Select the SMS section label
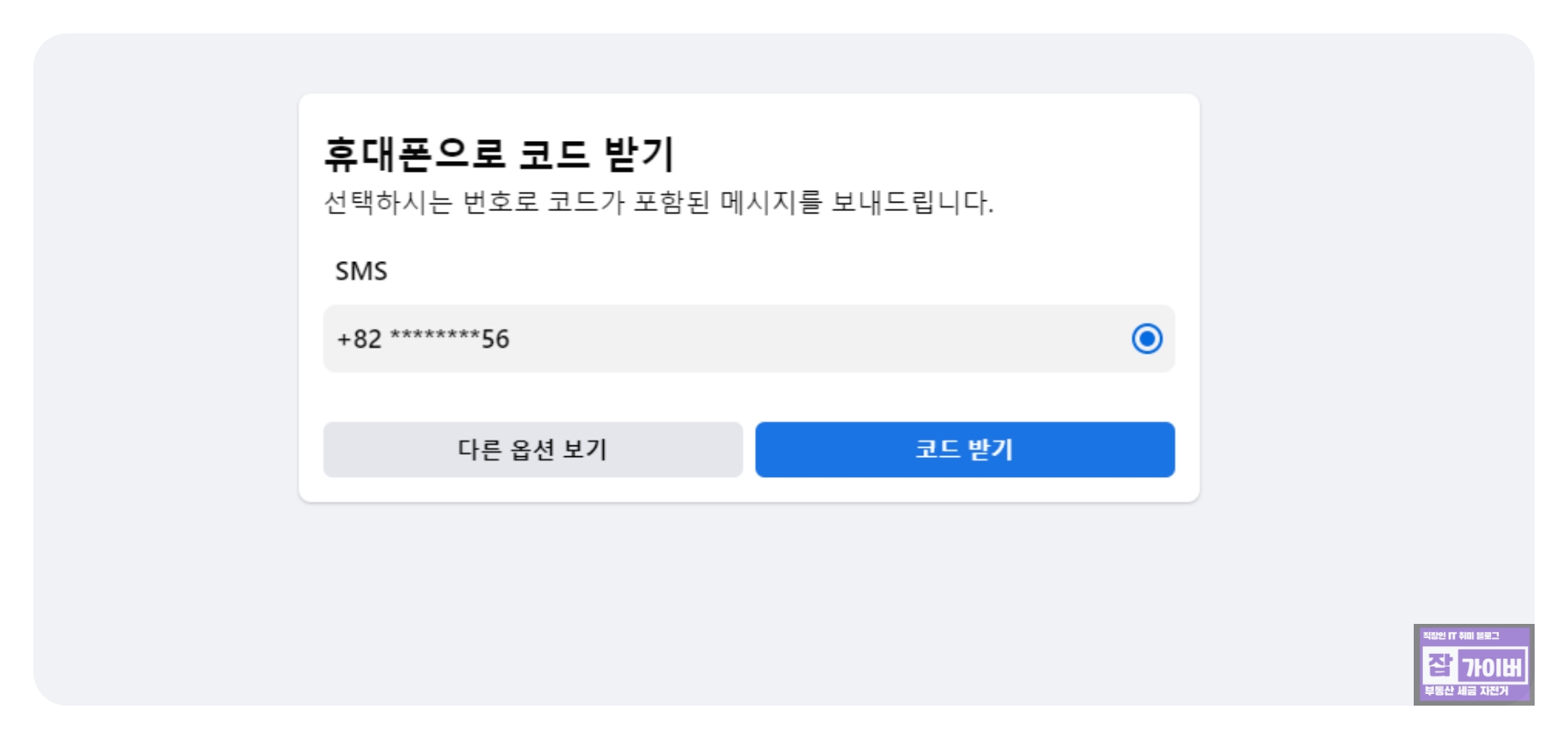 point(362,269)
